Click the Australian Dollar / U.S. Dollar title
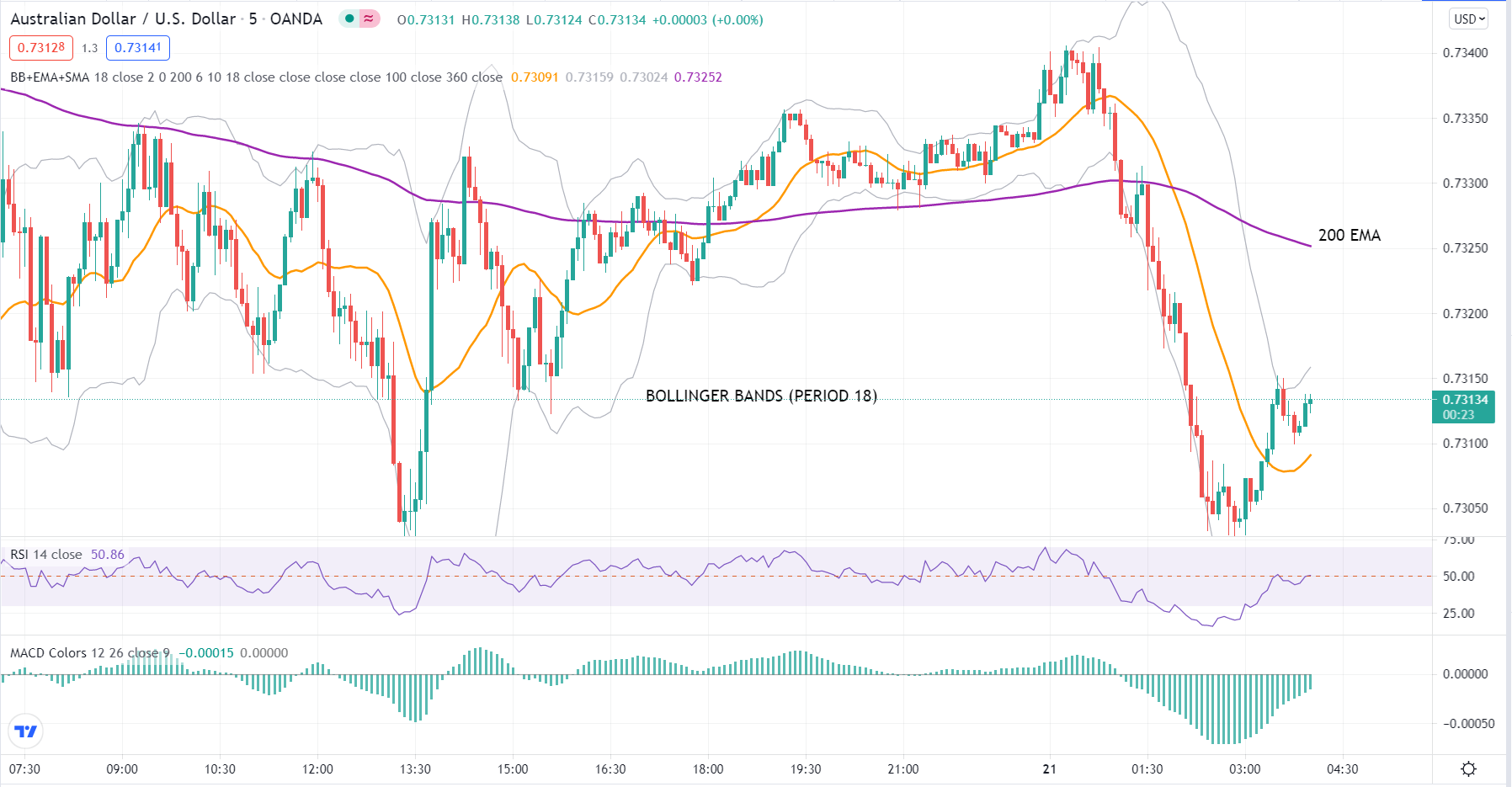Viewport: 1512px width, 787px height. coord(125,19)
